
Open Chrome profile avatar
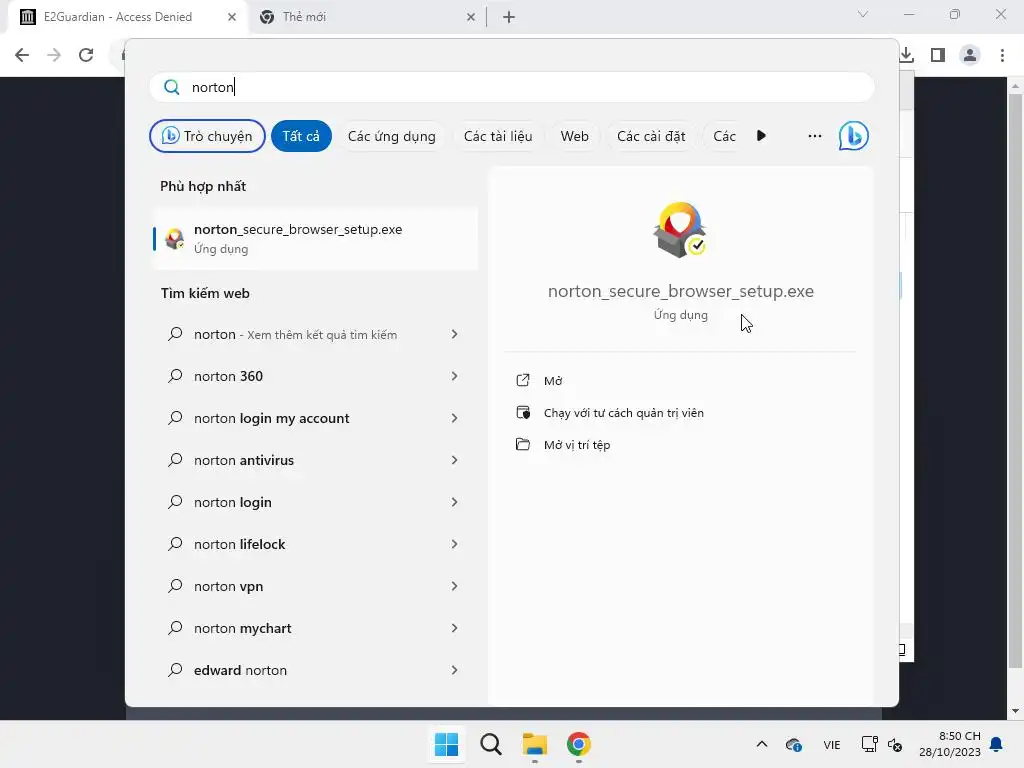point(970,55)
